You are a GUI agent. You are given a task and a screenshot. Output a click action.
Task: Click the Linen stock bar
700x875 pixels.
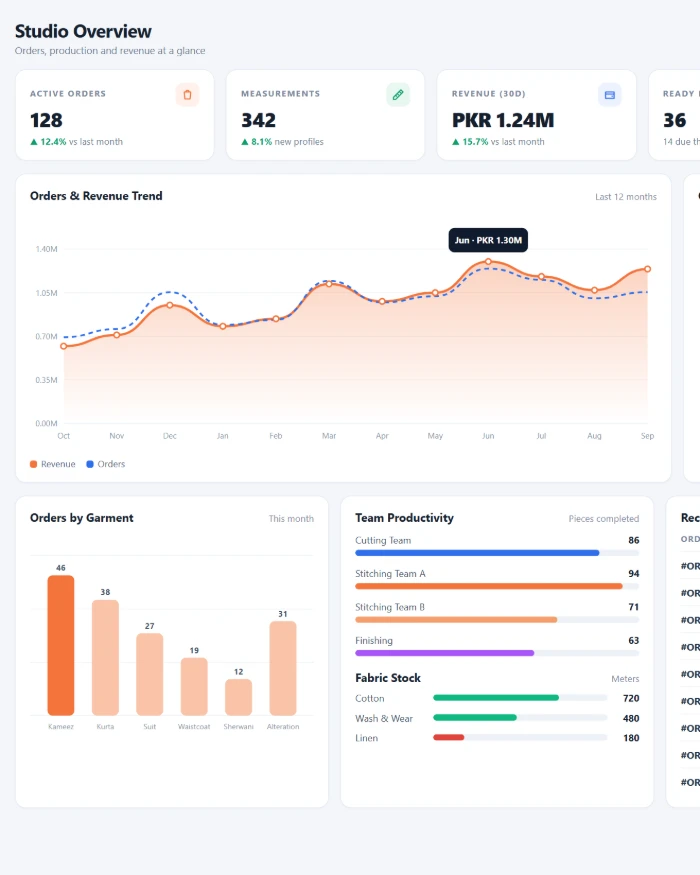tap(520, 737)
